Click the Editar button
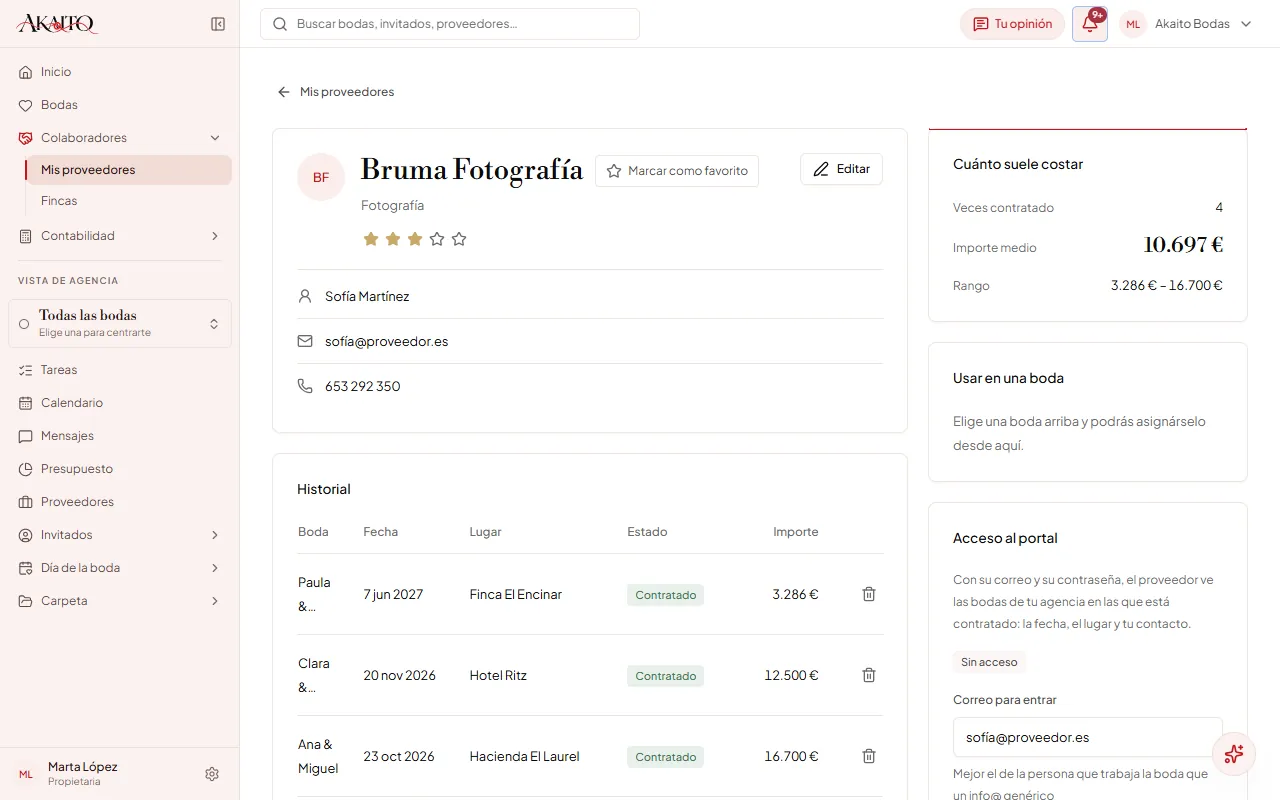 point(841,169)
